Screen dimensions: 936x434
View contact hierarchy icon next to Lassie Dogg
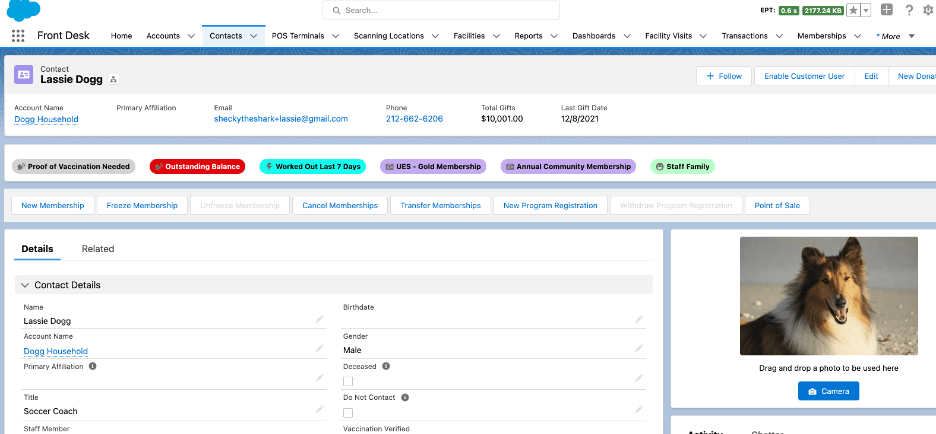click(x=113, y=79)
